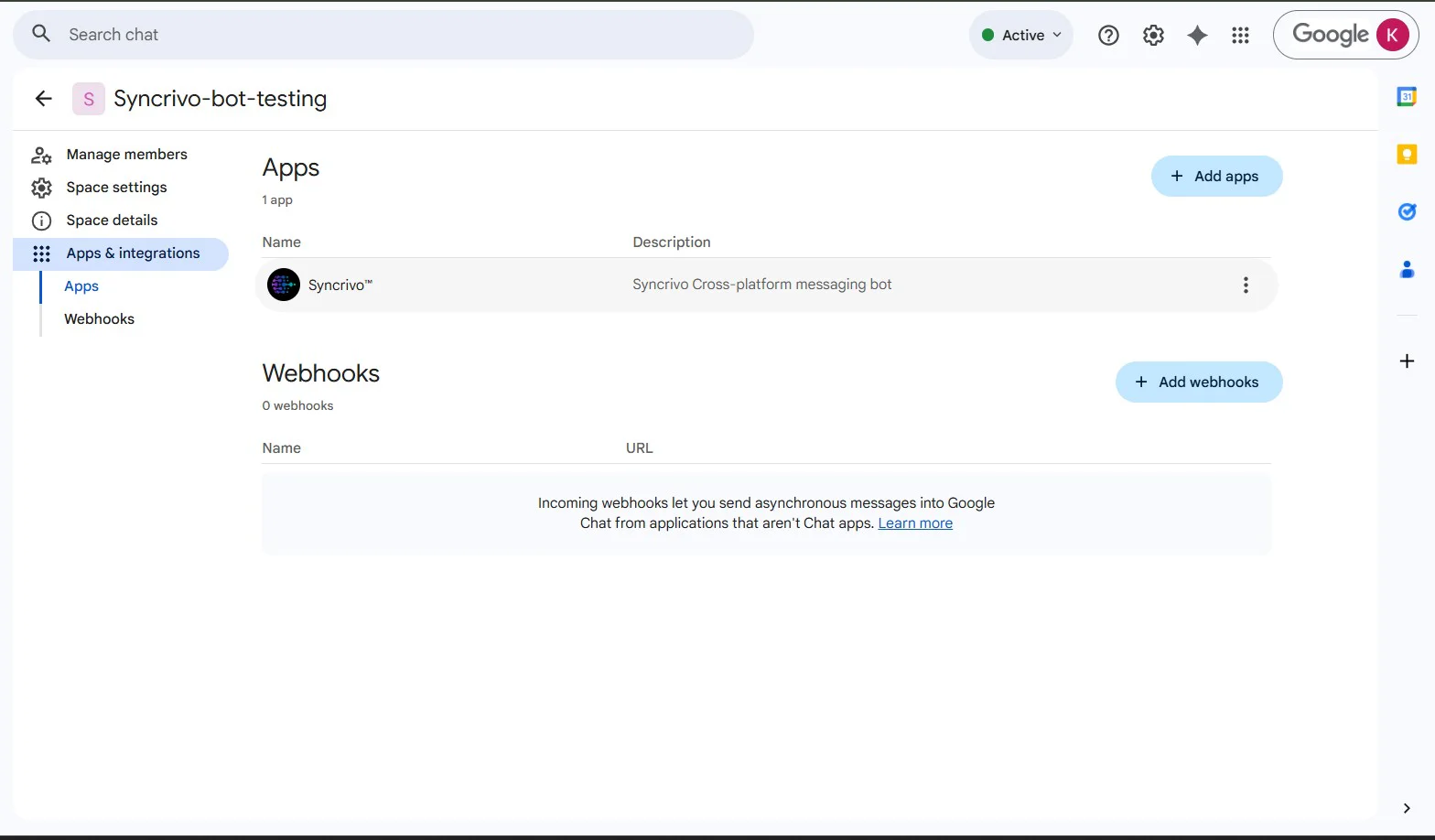Click the plus icon to get add-ons
1435x840 pixels.
1407,361
